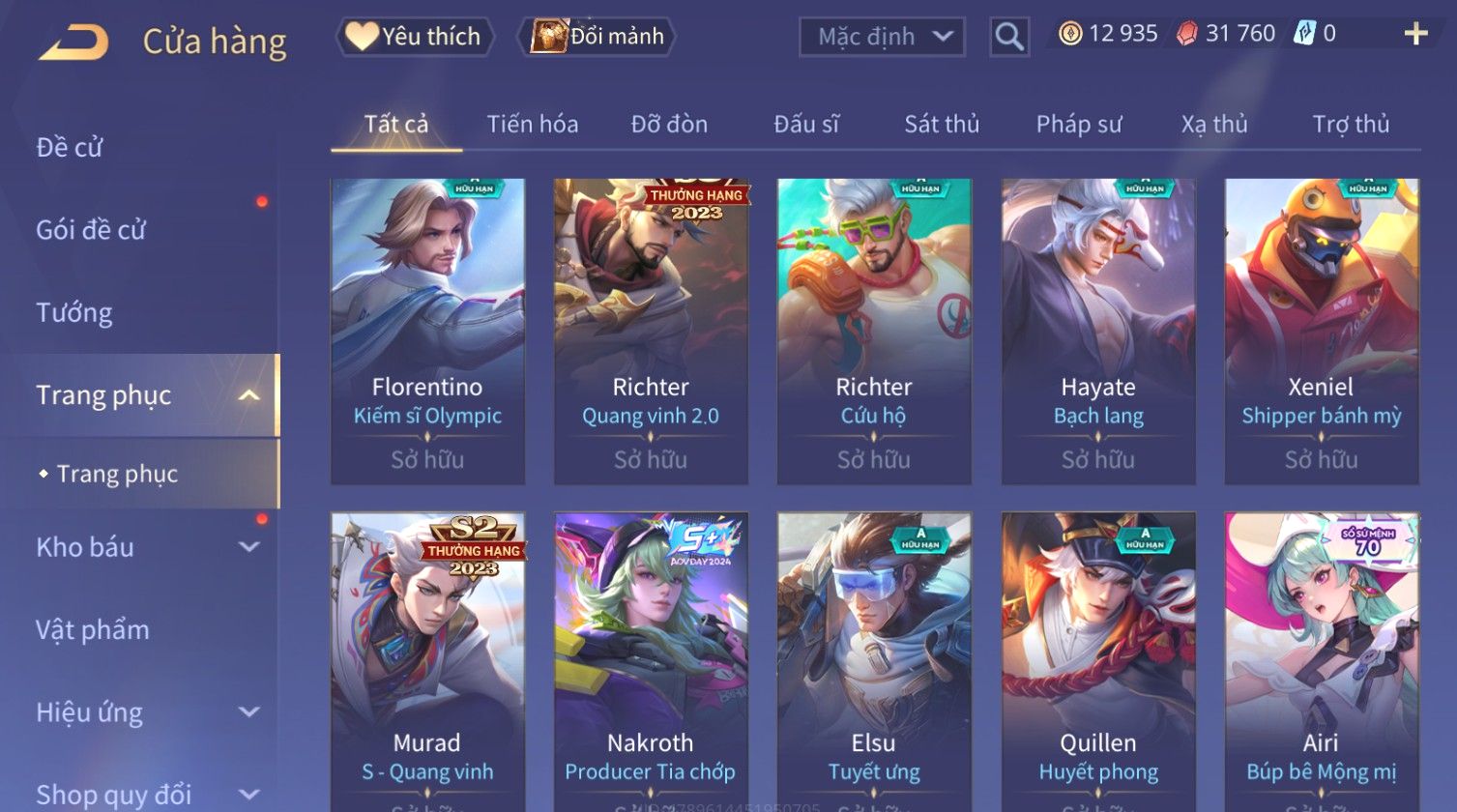Screen dimensions: 1457x812
Task: Open Tướng in the sidebar
Action: click(74, 312)
